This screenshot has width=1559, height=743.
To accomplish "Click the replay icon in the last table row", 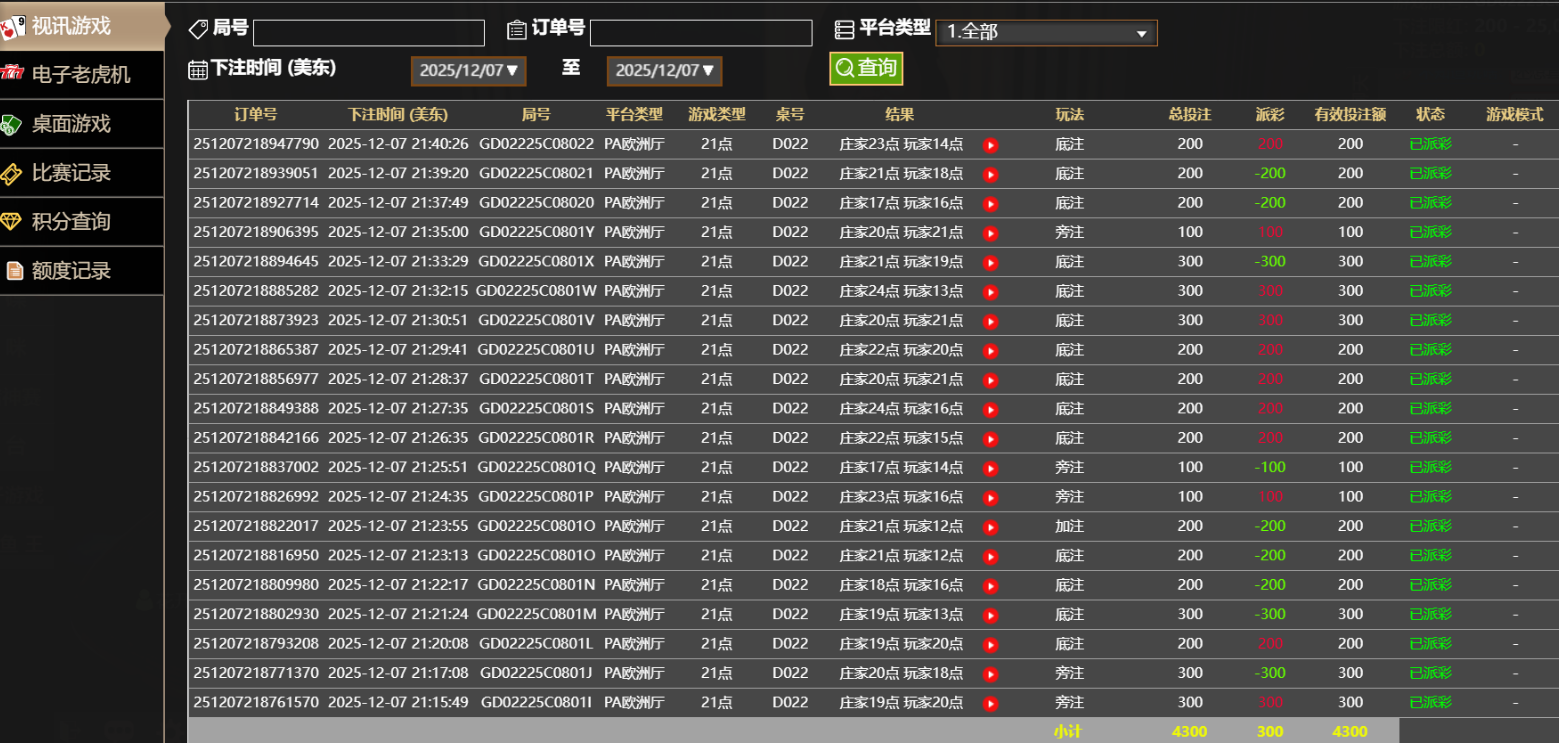I will pyautogui.click(x=990, y=703).
